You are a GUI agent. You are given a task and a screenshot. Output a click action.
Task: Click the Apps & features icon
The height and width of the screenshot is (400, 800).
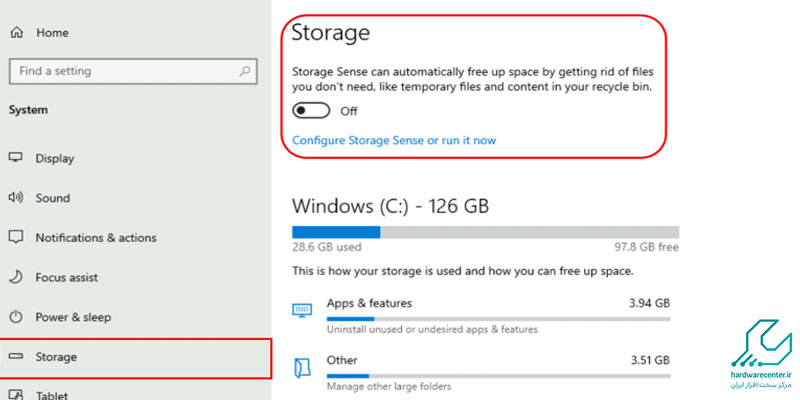pyautogui.click(x=302, y=310)
